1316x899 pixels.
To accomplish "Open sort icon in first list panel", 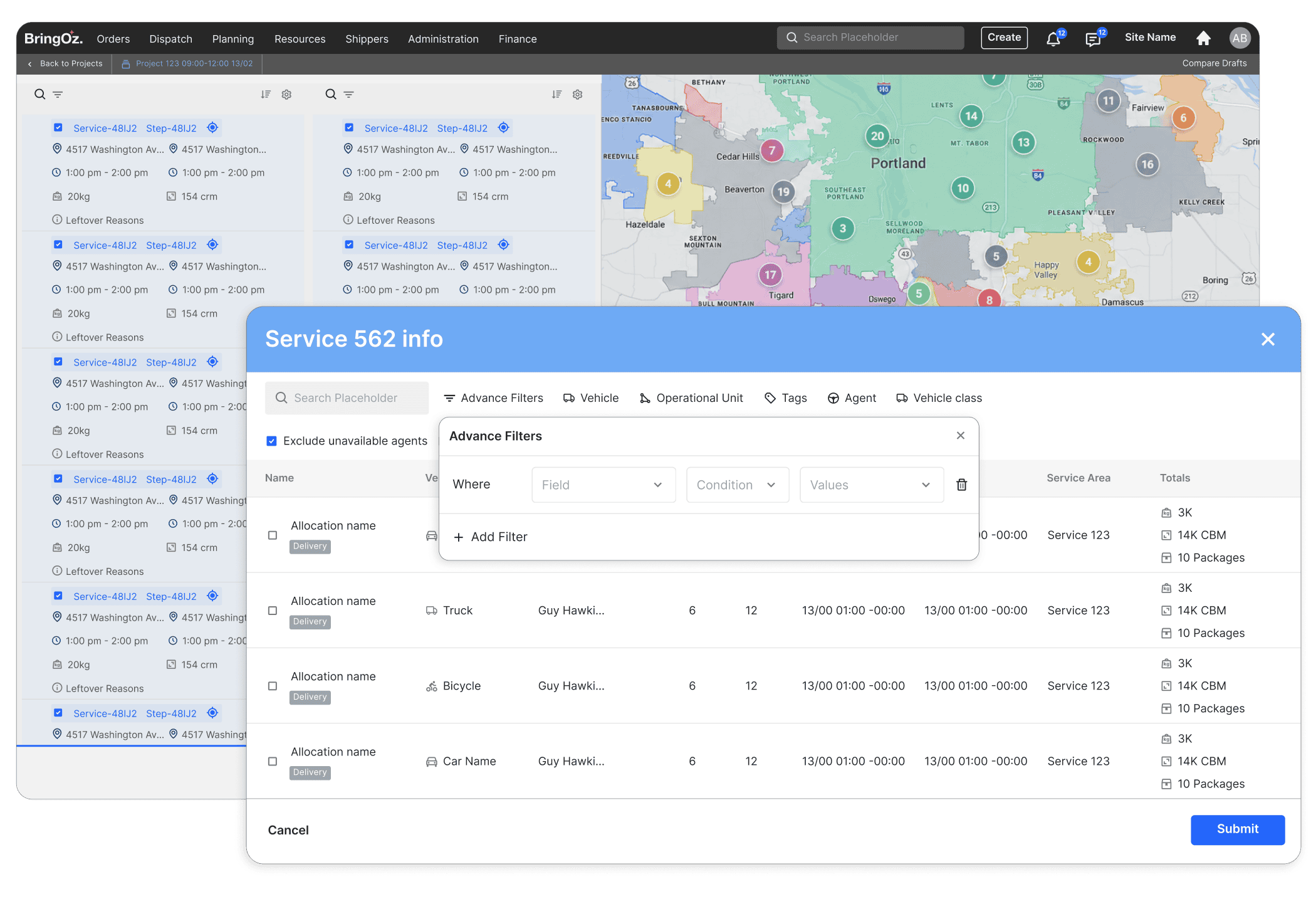I will coord(266,94).
